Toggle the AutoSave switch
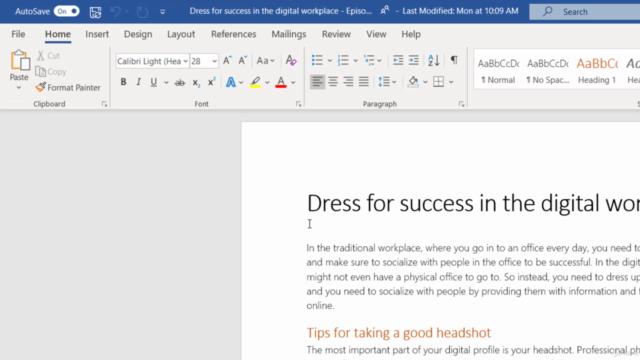Viewport: 640px width, 360px height. tap(67, 11)
